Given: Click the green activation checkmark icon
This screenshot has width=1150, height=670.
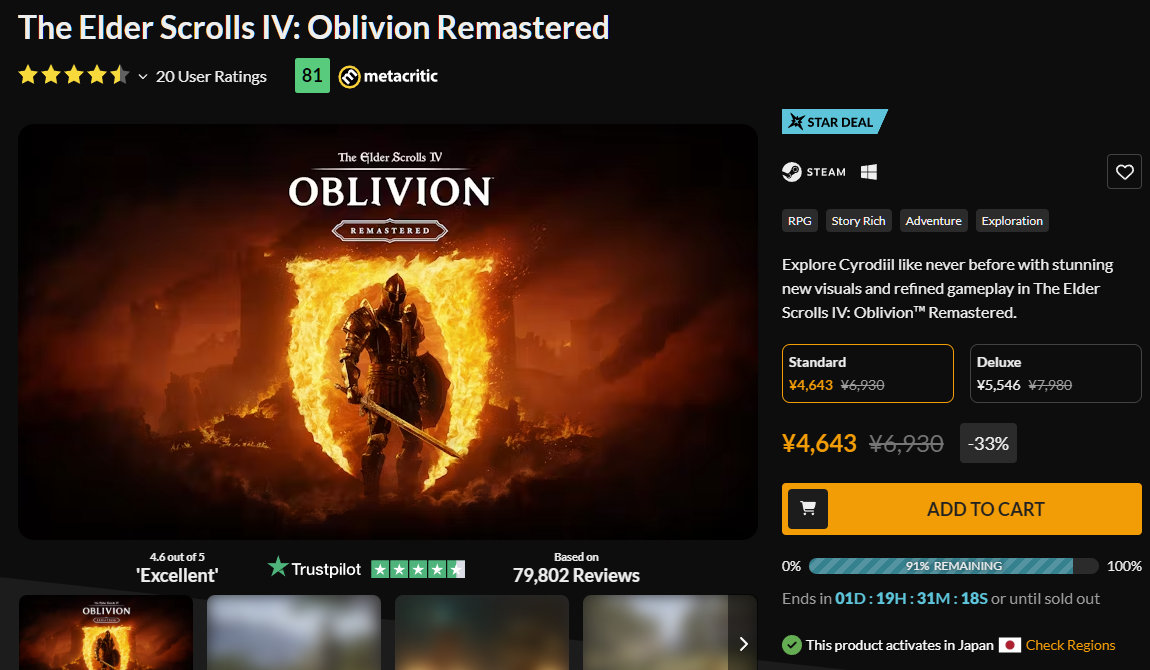Looking at the screenshot, I should pyautogui.click(x=791, y=645).
